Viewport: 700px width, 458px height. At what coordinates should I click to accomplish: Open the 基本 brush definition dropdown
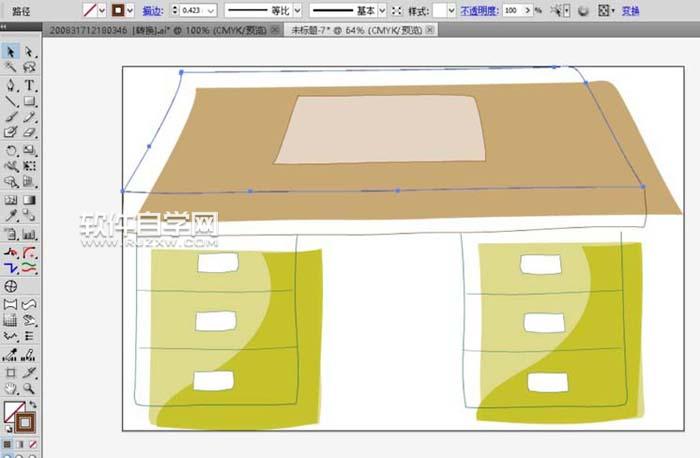pos(382,11)
